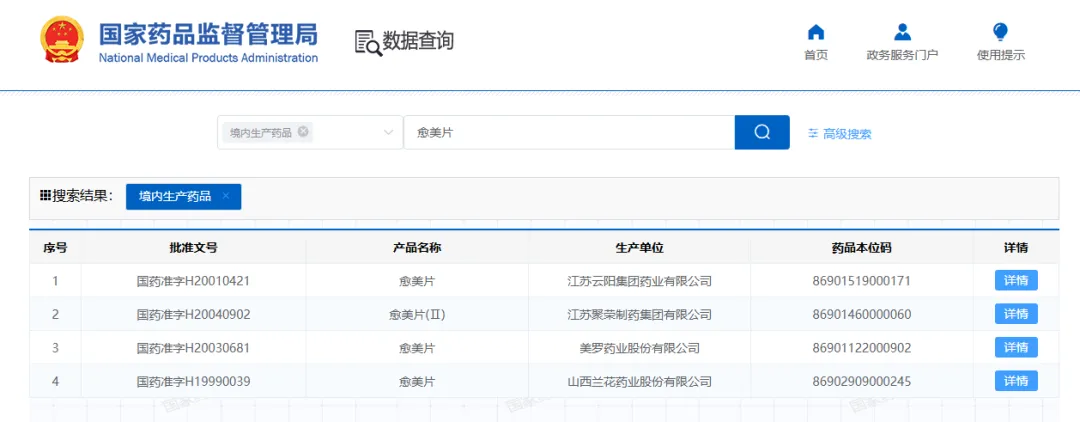
Task: Click the 使用提示 label
Action: (1001, 56)
